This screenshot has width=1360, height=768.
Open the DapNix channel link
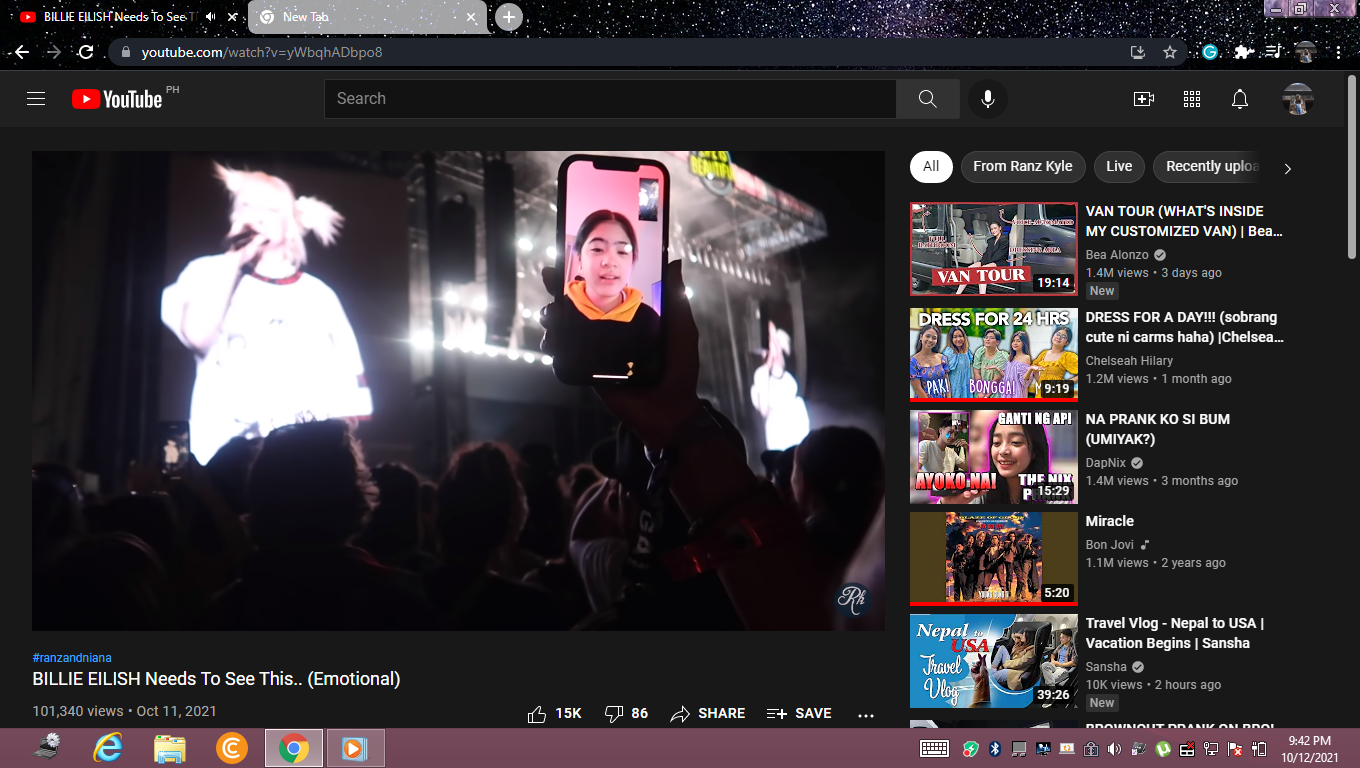(1106, 463)
